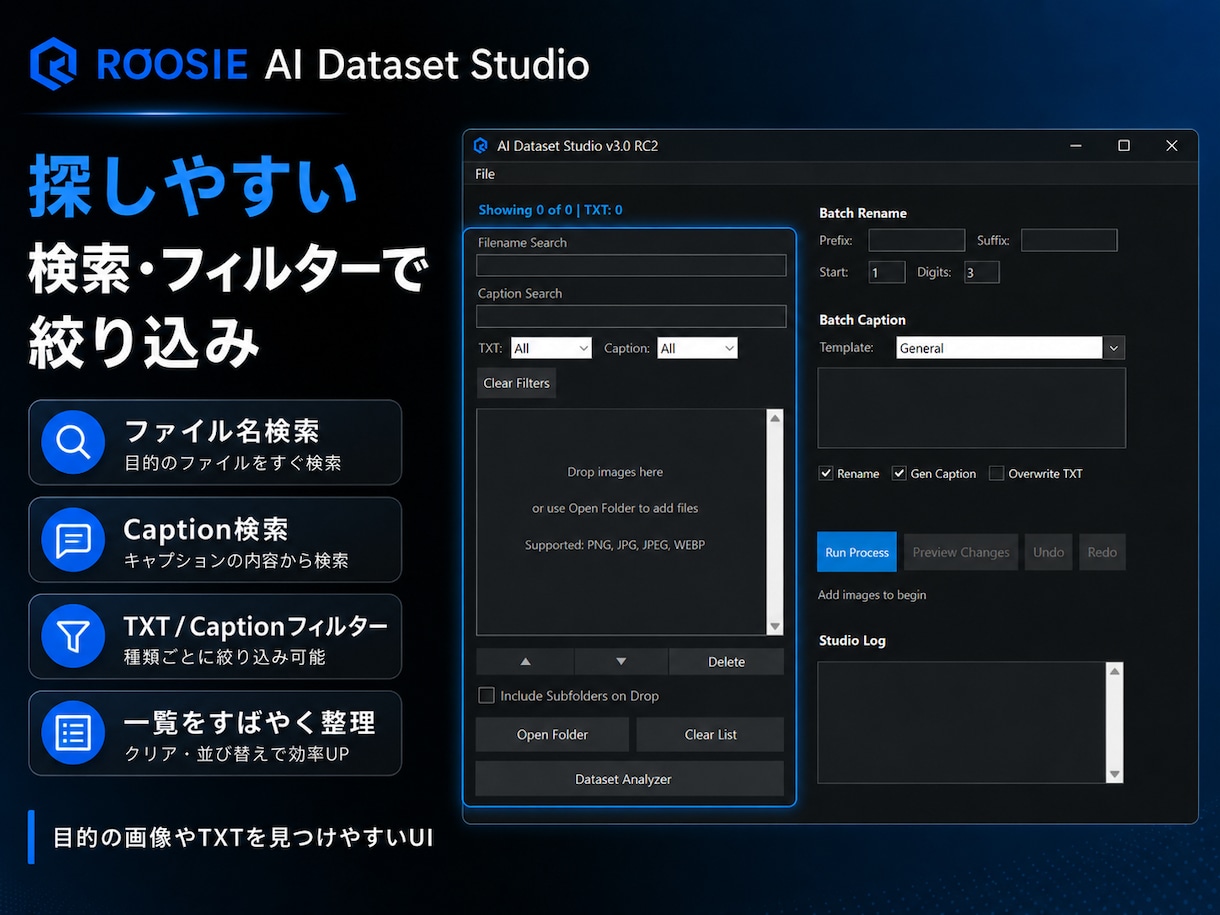
Task: Click the file list scroll-down arrow
Action: click(775, 626)
